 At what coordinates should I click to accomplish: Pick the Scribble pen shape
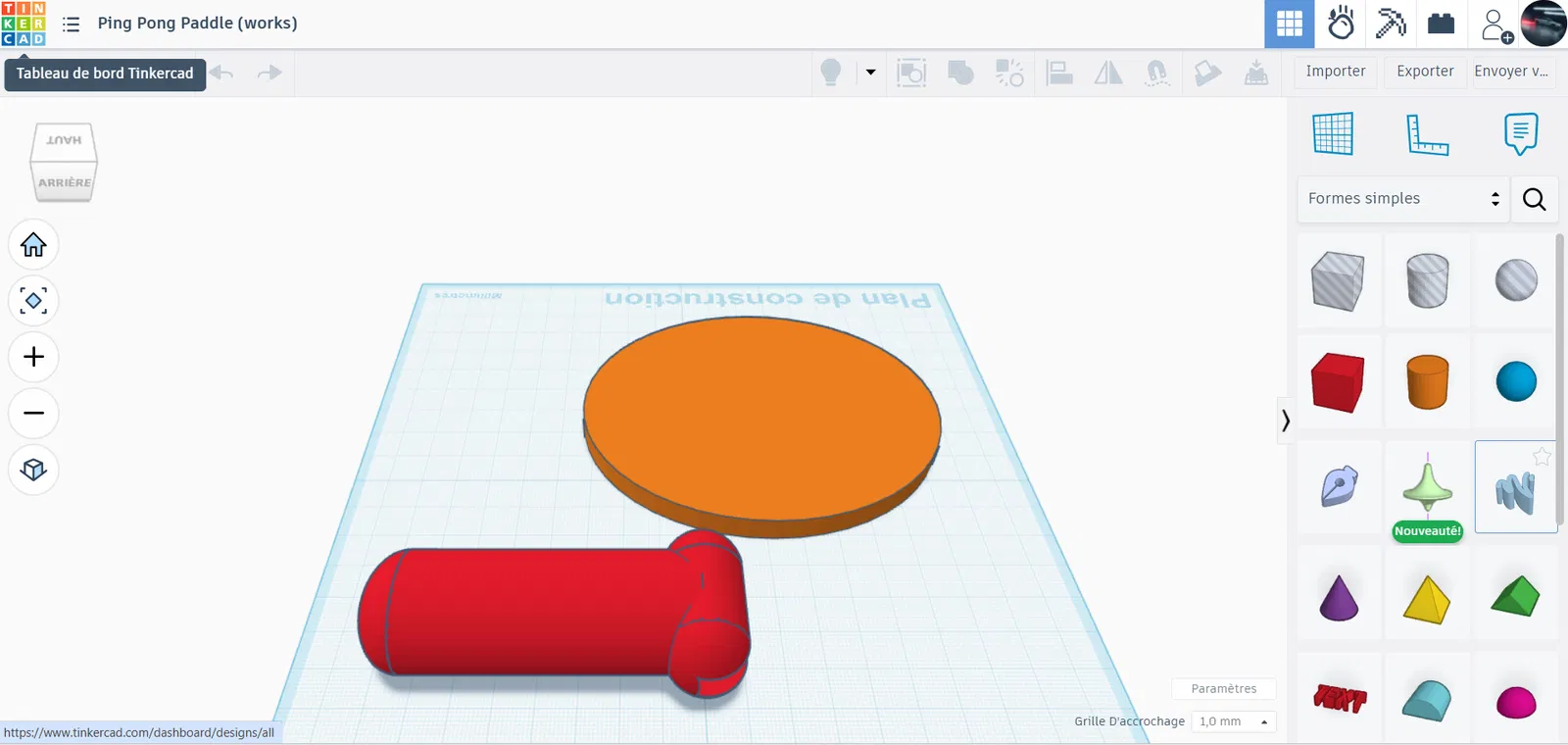(x=1339, y=486)
